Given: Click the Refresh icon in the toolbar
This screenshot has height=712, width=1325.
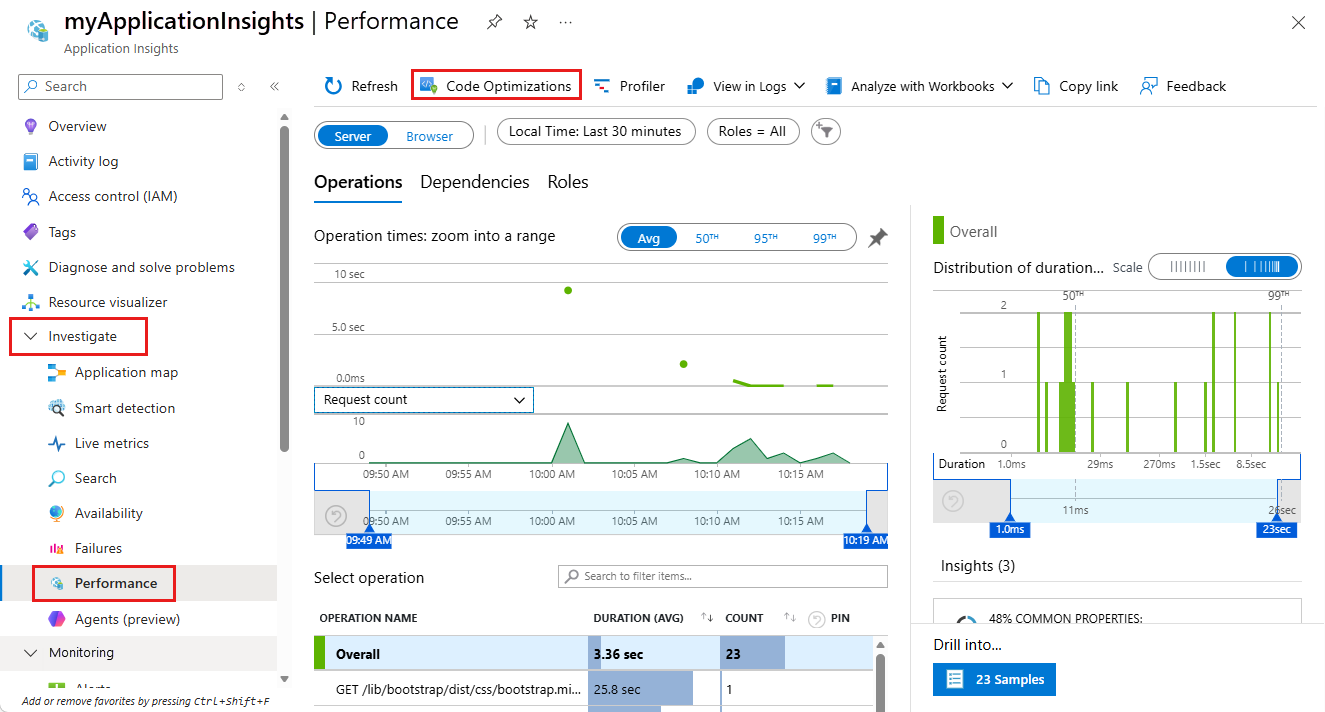Looking at the screenshot, I should 334,86.
